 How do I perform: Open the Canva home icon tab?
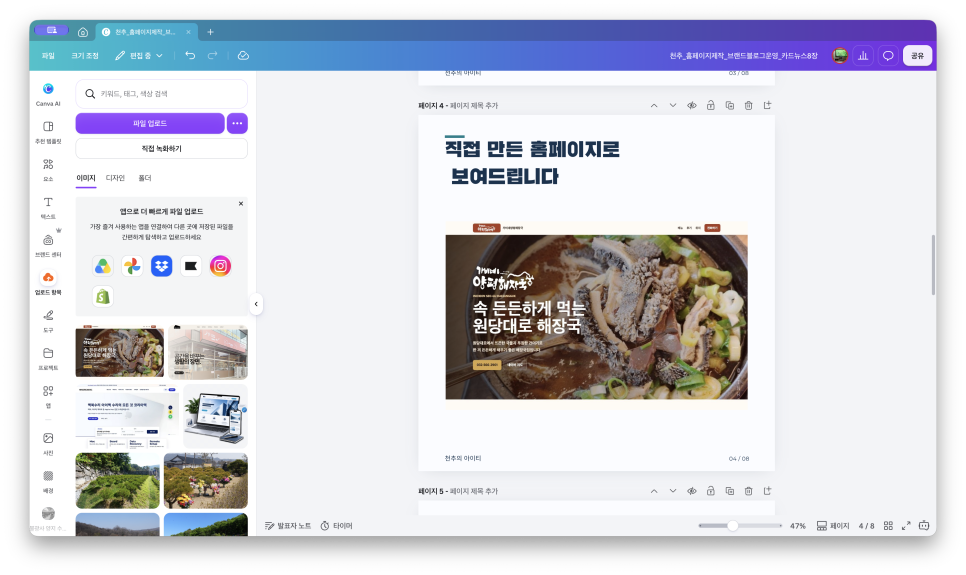[83, 32]
